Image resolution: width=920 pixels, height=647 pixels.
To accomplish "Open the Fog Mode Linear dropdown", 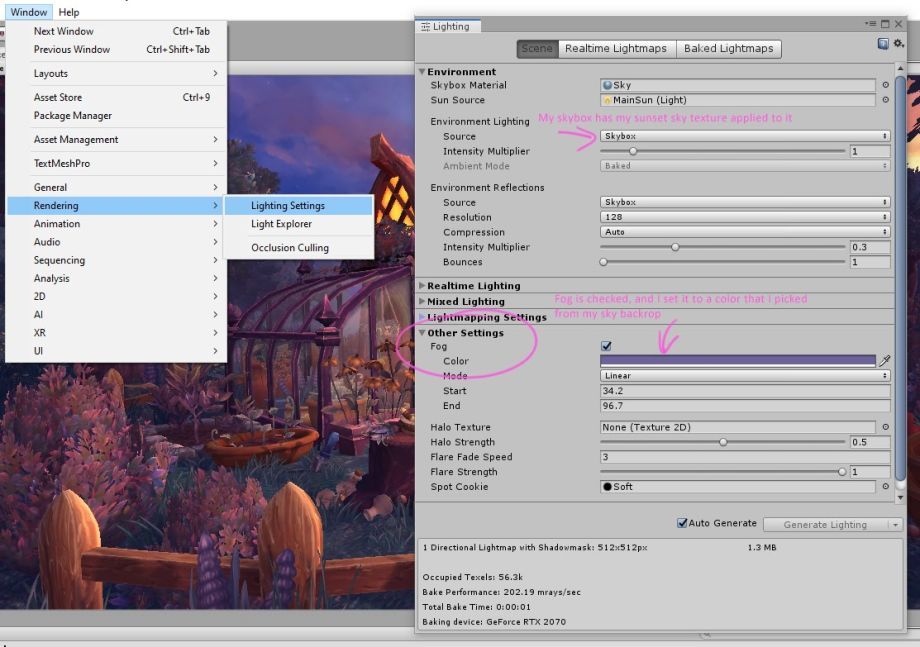I will (x=745, y=375).
